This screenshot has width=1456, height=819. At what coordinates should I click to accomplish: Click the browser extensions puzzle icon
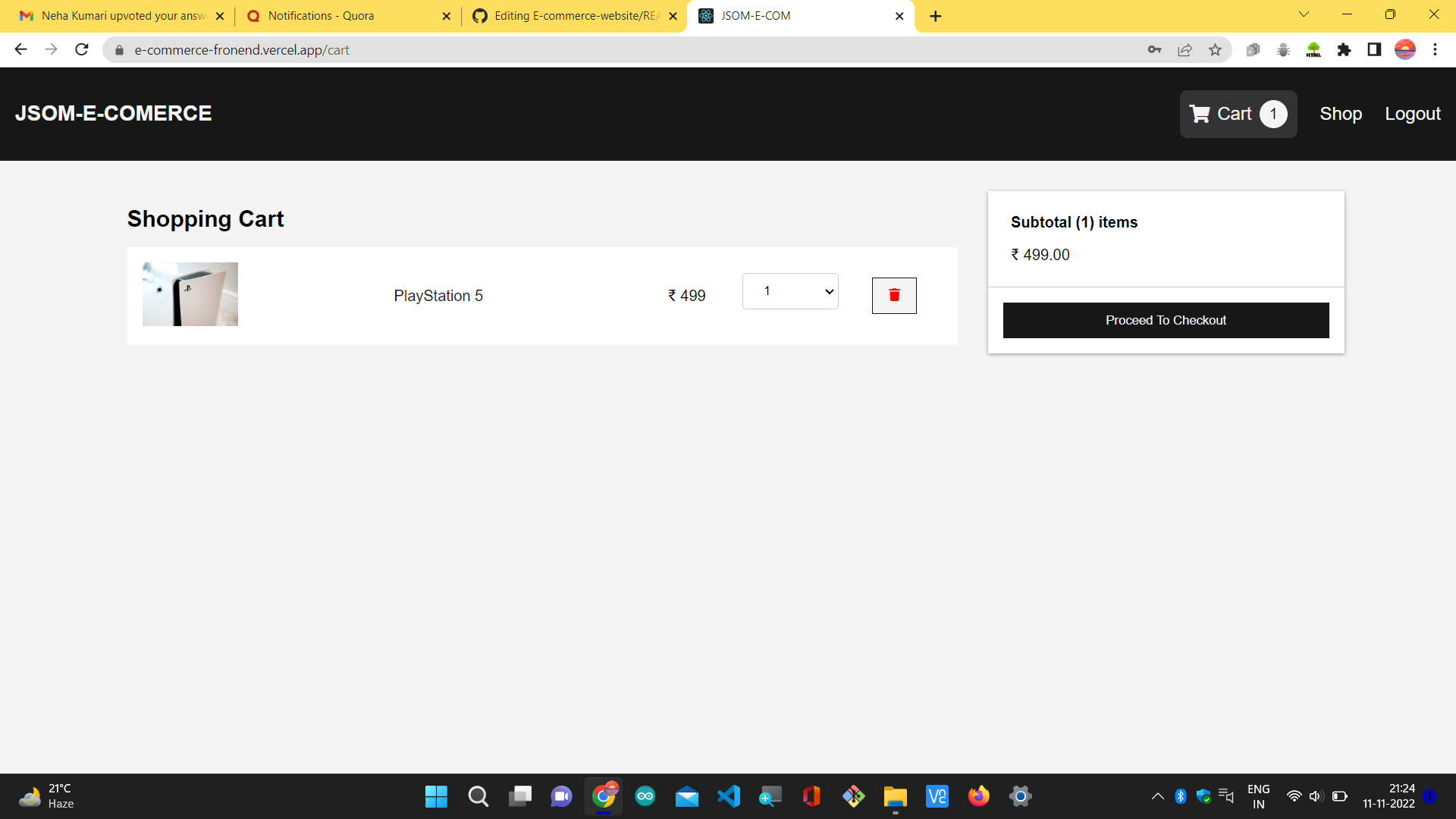point(1345,49)
